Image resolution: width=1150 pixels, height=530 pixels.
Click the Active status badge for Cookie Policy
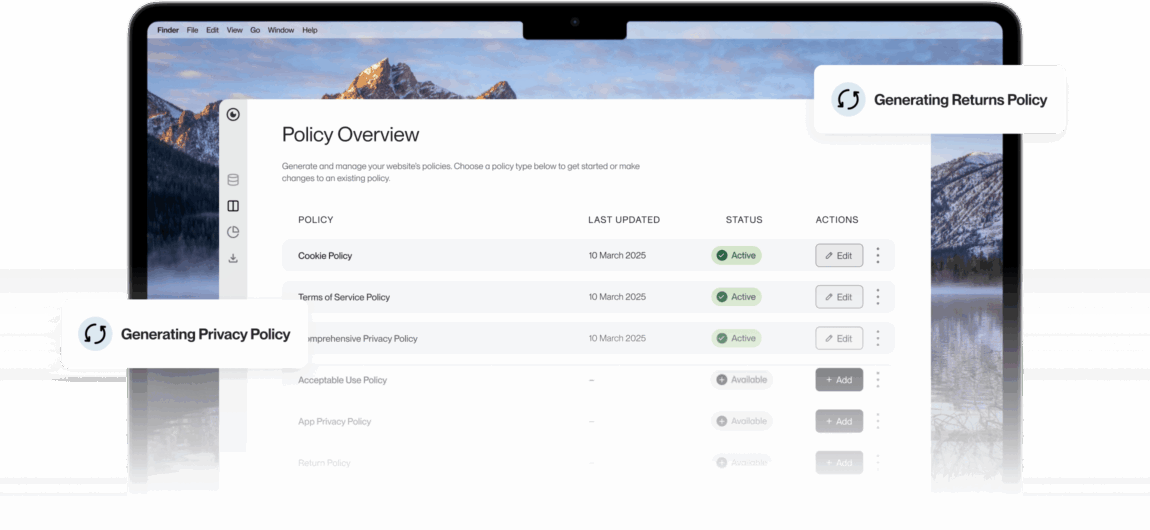[x=736, y=256]
